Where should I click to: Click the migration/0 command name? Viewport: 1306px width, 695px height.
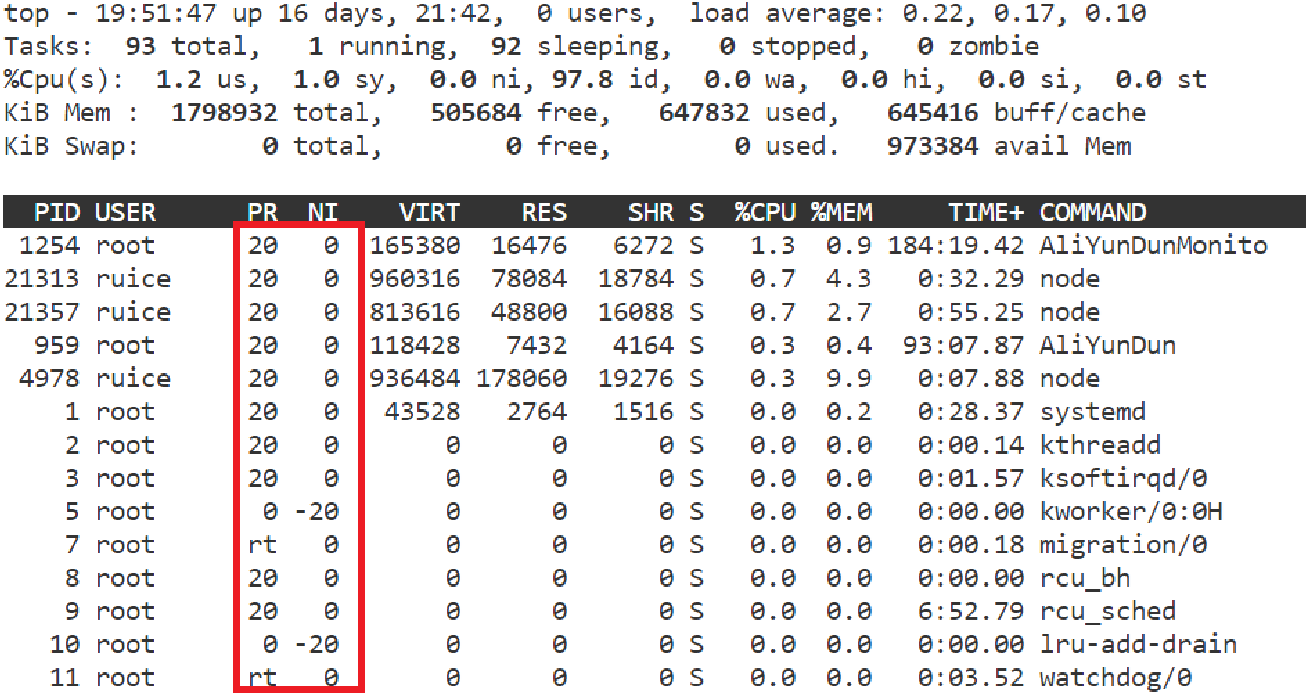pos(1123,545)
